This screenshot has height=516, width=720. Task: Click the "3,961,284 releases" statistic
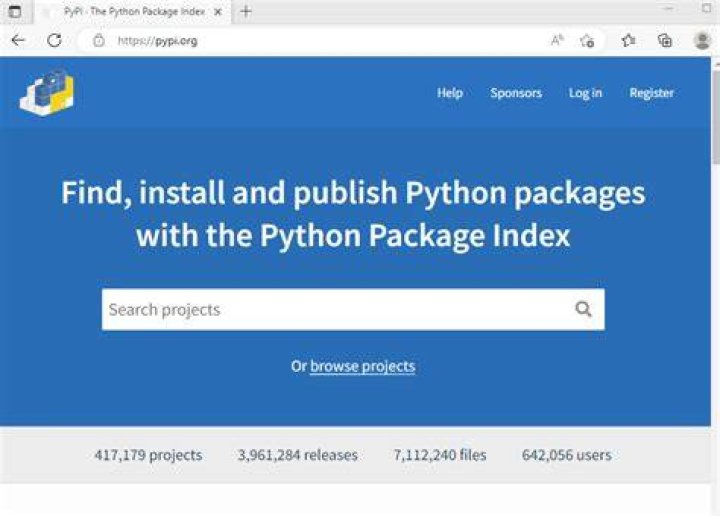(298, 455)
